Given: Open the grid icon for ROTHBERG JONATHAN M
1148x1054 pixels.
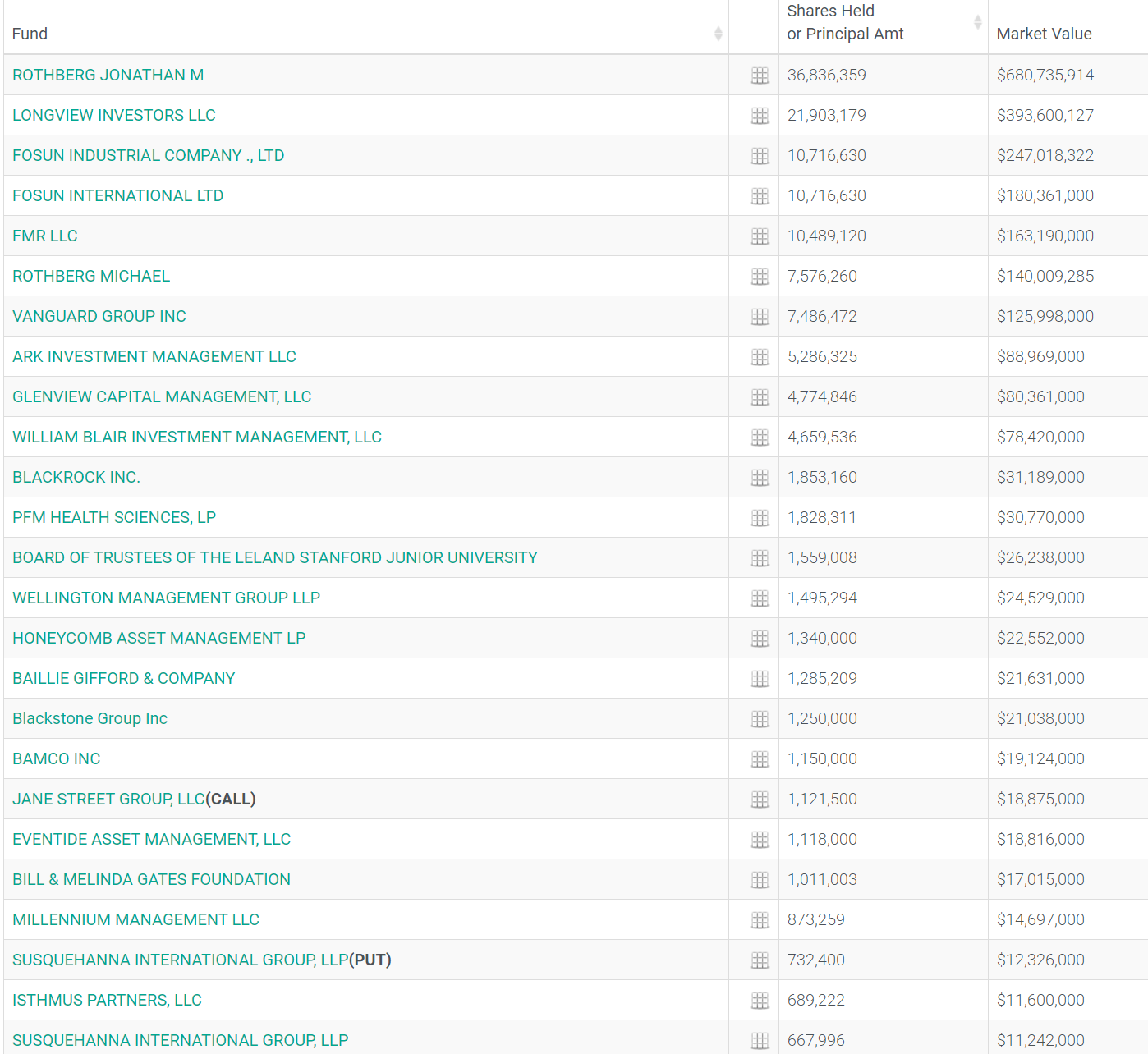Looking at the screenshot, I should [760, 76].
